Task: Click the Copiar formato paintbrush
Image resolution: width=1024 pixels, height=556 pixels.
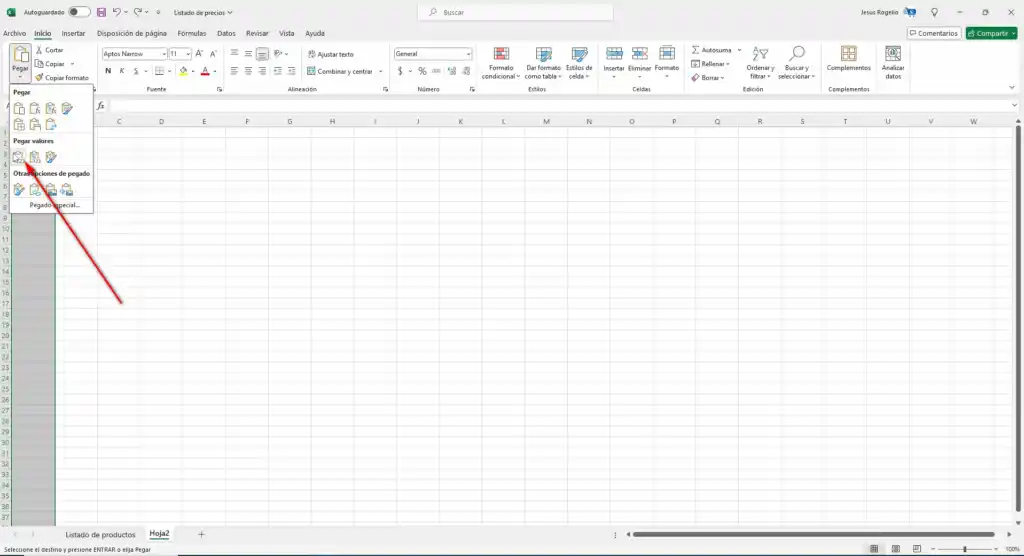Action: (x=61, y=78)
